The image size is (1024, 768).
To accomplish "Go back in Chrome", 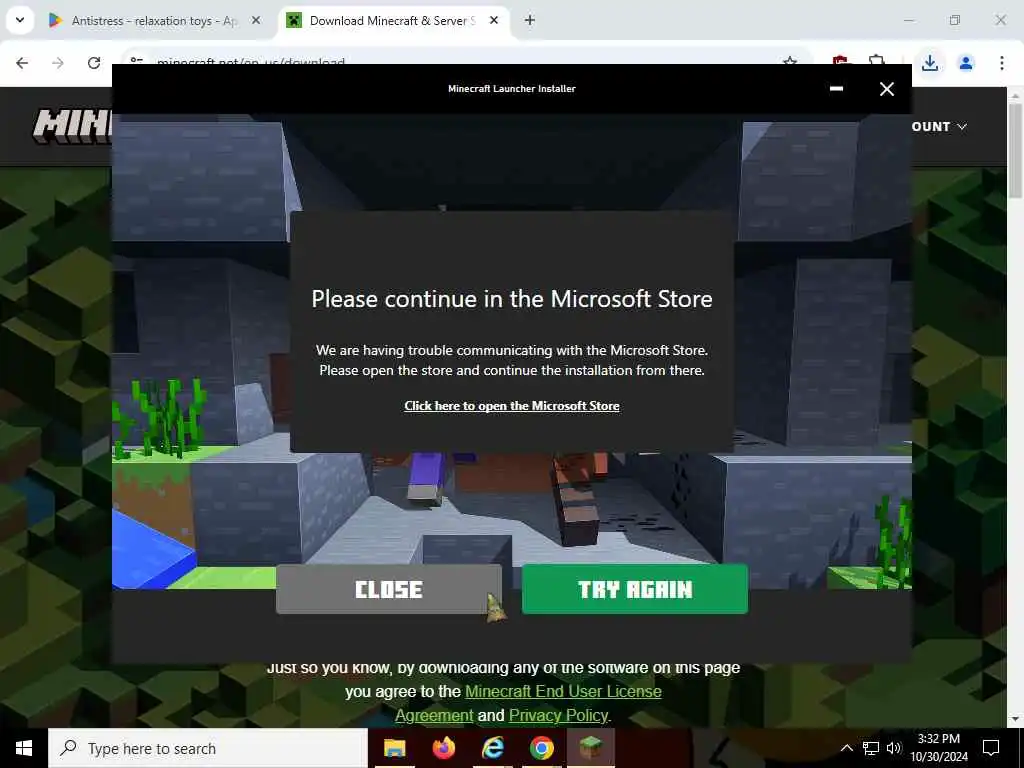I will click(x=22, y=63).
